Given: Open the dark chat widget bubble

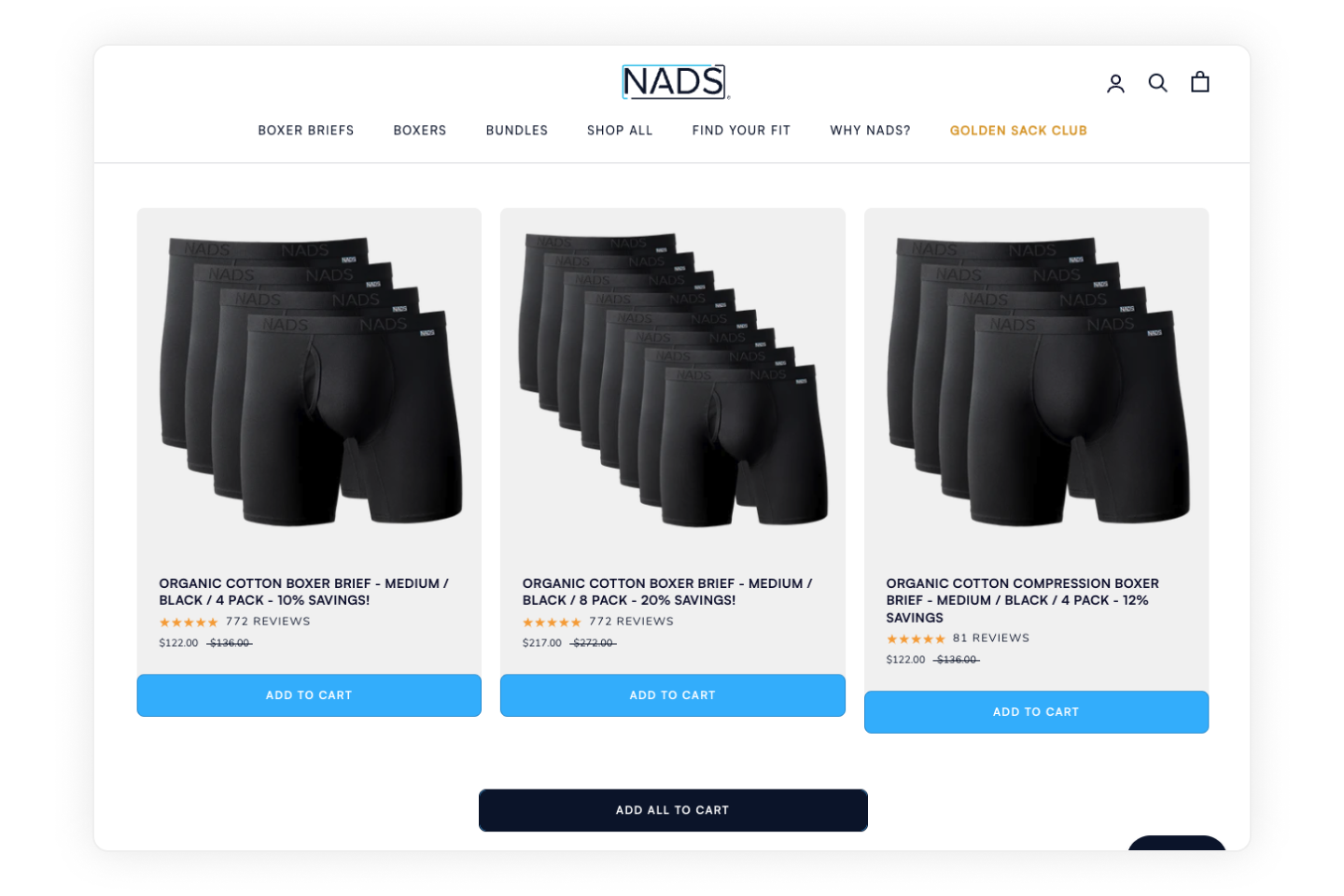Looking at the screenshot, I should (1177, 843).
